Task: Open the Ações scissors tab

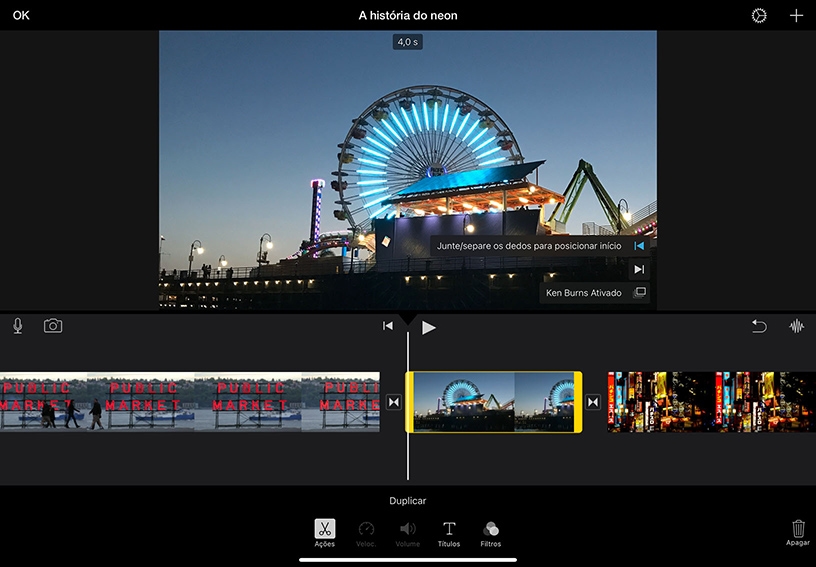Action: click(x=325, y=533)
